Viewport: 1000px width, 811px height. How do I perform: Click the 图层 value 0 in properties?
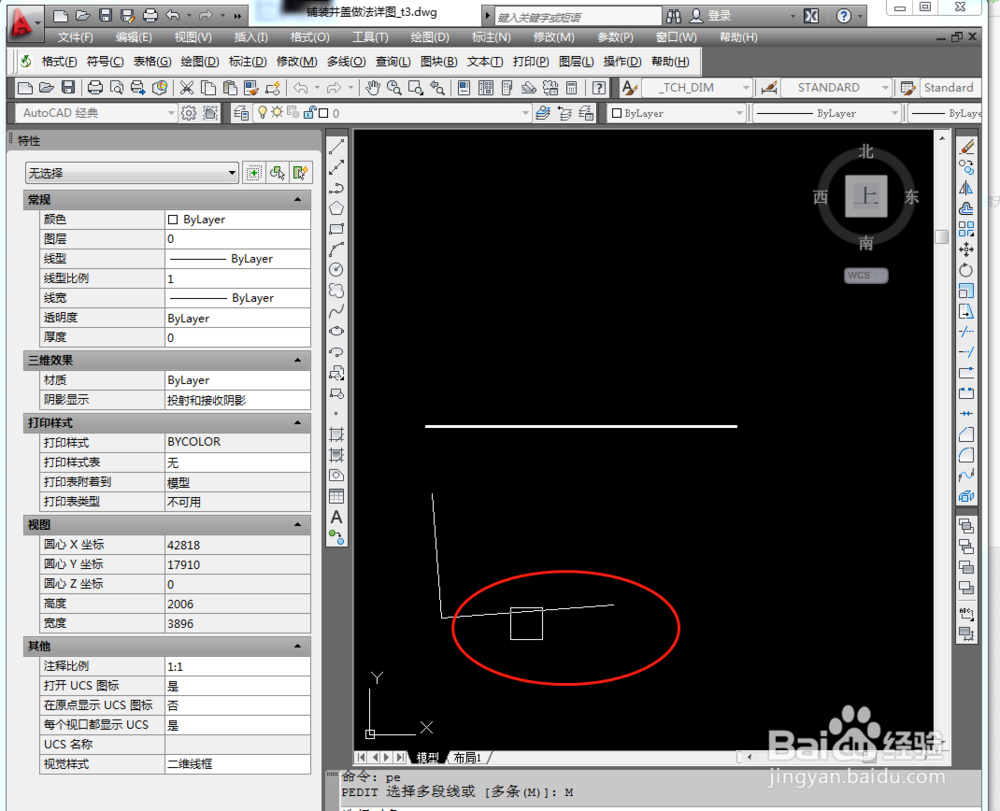pyautogui.click(x=237, y=239)
